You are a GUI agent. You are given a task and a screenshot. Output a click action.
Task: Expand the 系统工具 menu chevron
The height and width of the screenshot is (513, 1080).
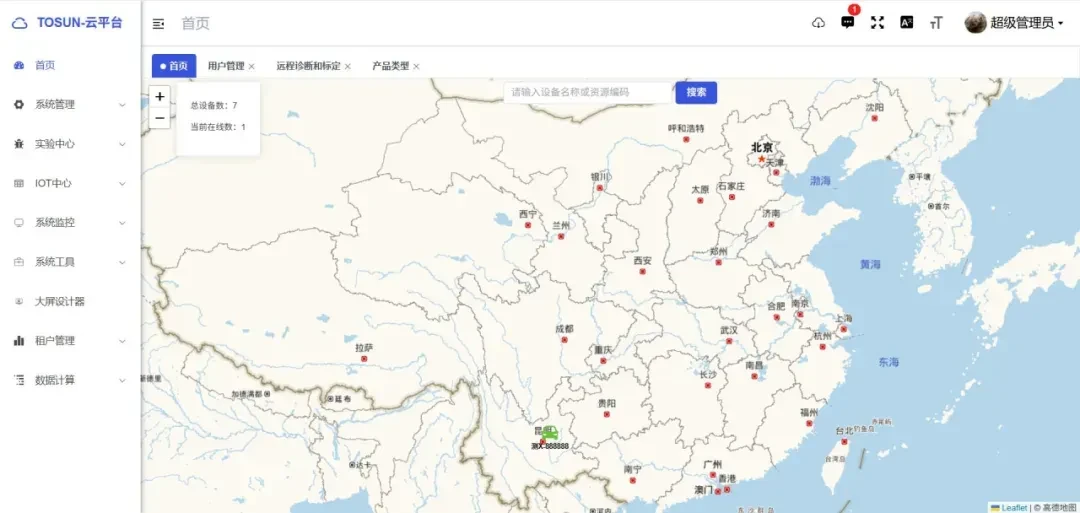point(123,262)
